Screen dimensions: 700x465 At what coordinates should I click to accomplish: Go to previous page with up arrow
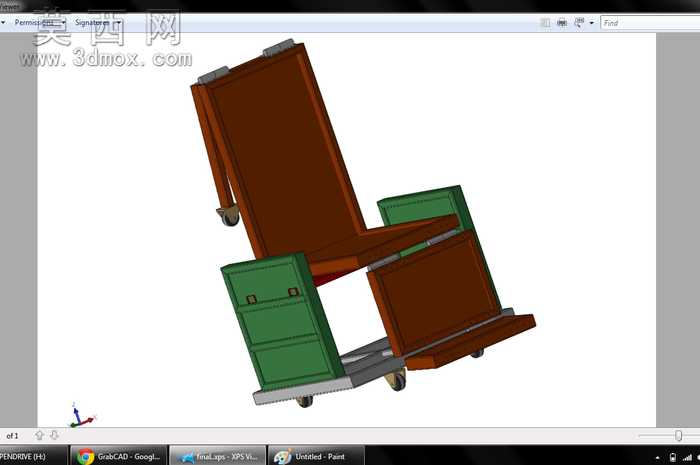click(39, 435)
